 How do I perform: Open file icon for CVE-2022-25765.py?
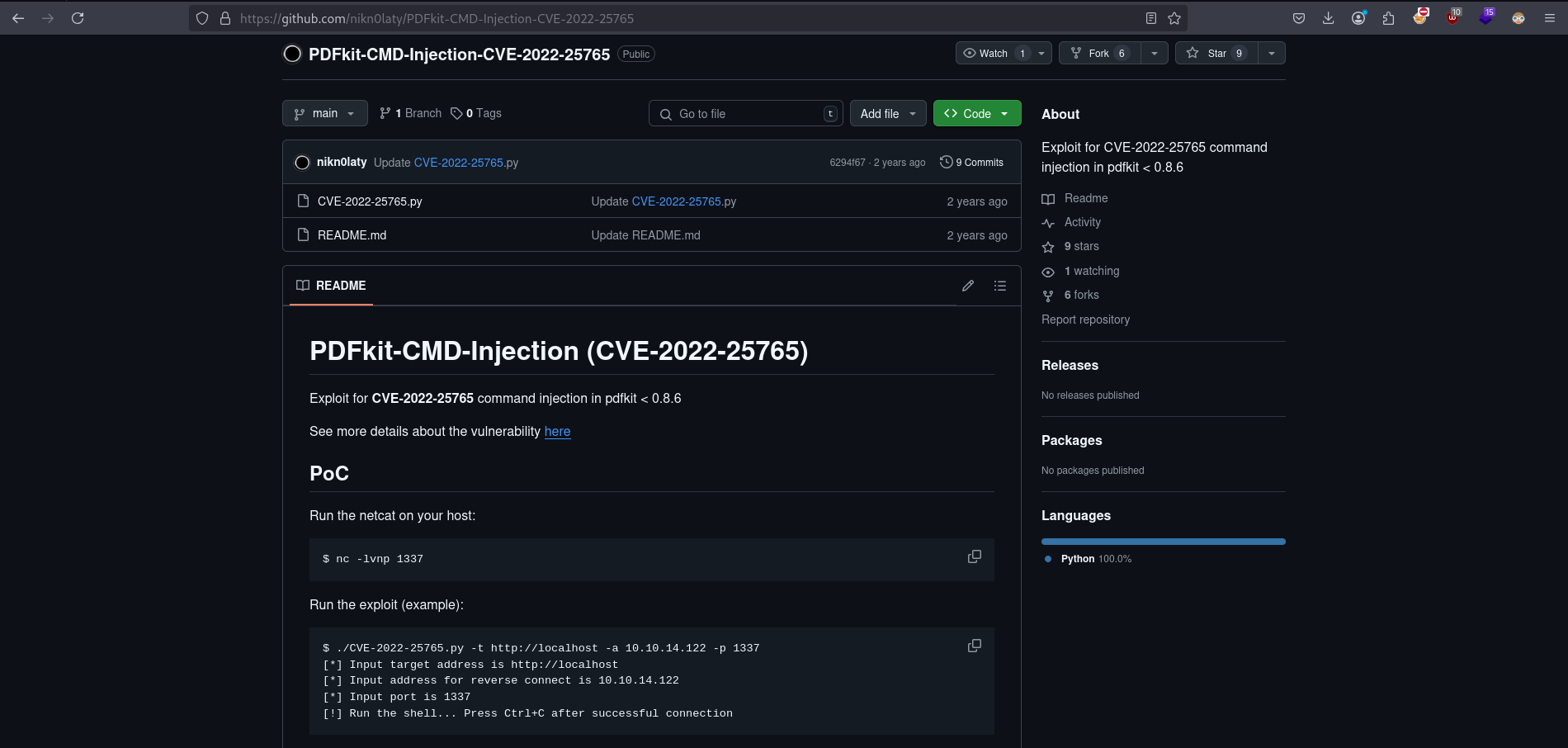click(x=303, y=201)
